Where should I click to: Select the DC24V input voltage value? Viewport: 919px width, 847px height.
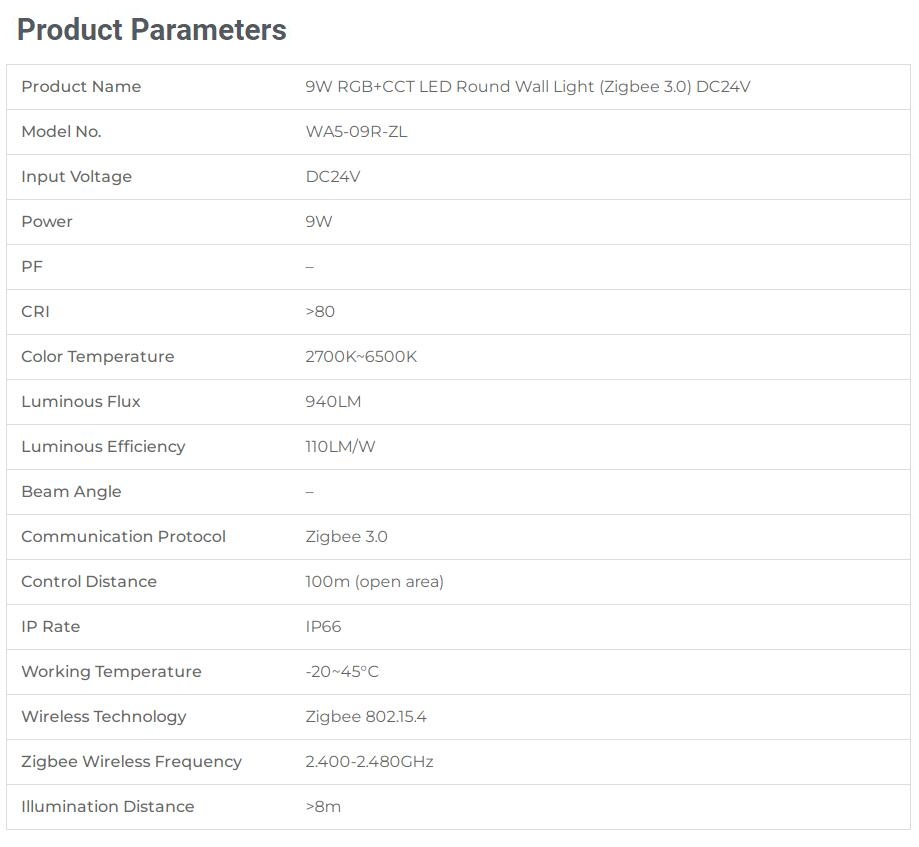333,177
